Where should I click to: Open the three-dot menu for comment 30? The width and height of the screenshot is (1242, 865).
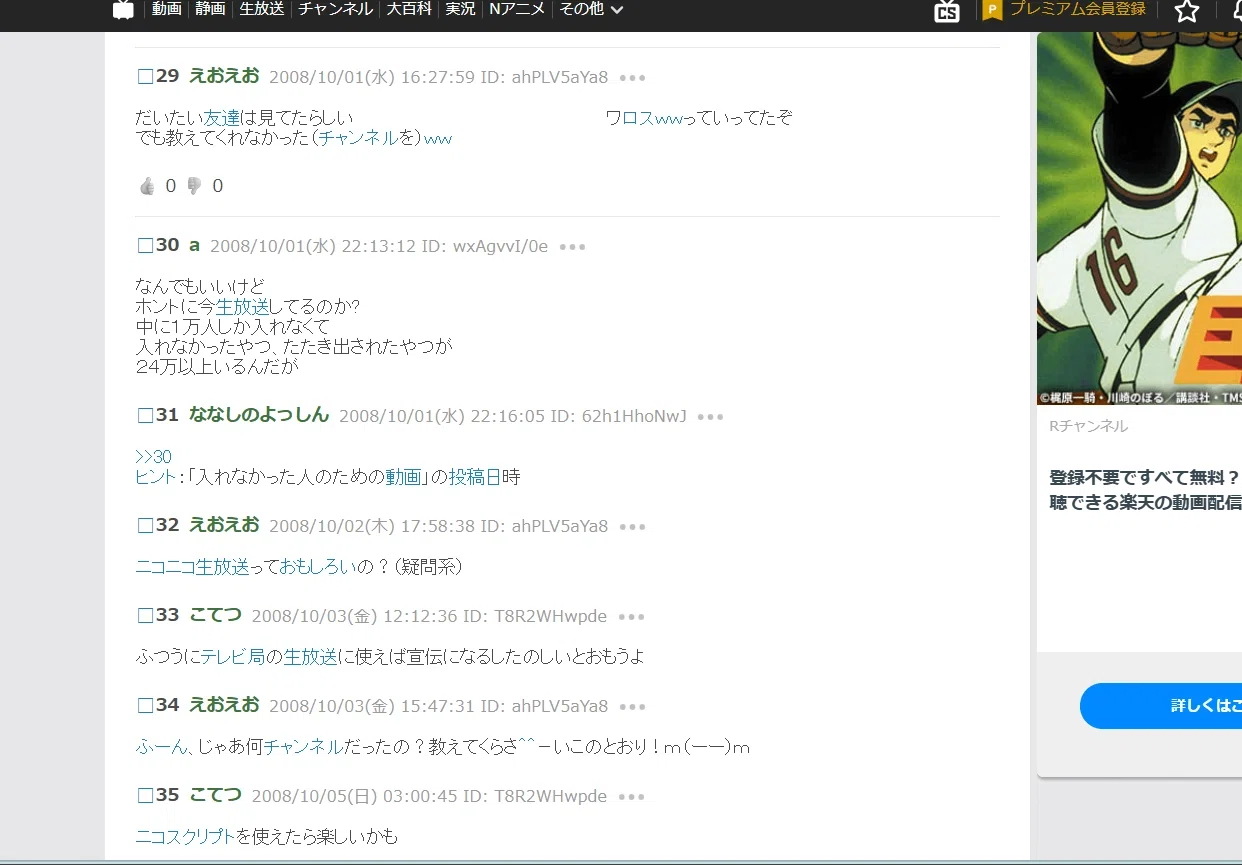pos(573,247)
